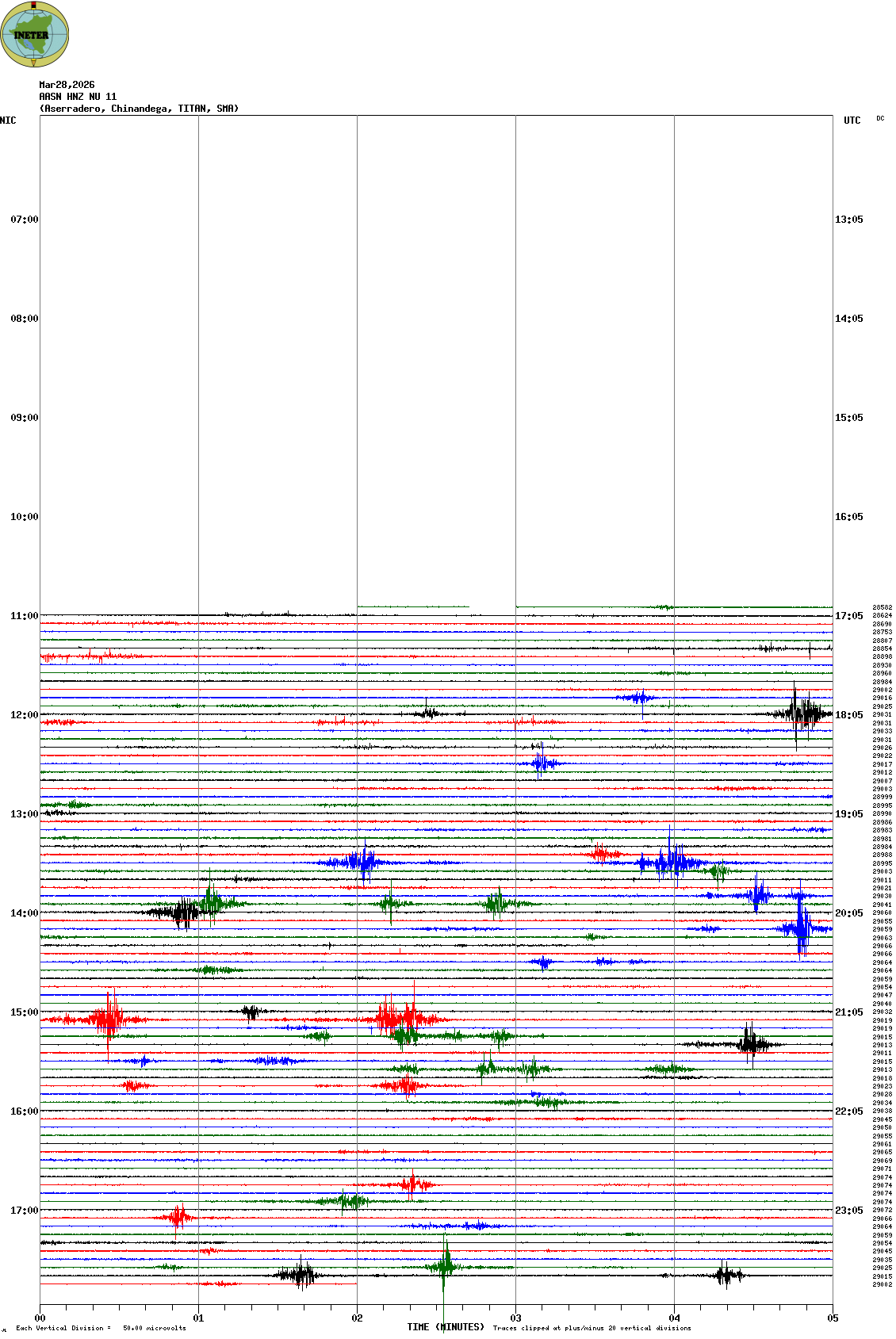The width and height of the screenshot is (896, 1339).
Task: Select the 15:00 local time label
Action: (x=24, y=1012)
